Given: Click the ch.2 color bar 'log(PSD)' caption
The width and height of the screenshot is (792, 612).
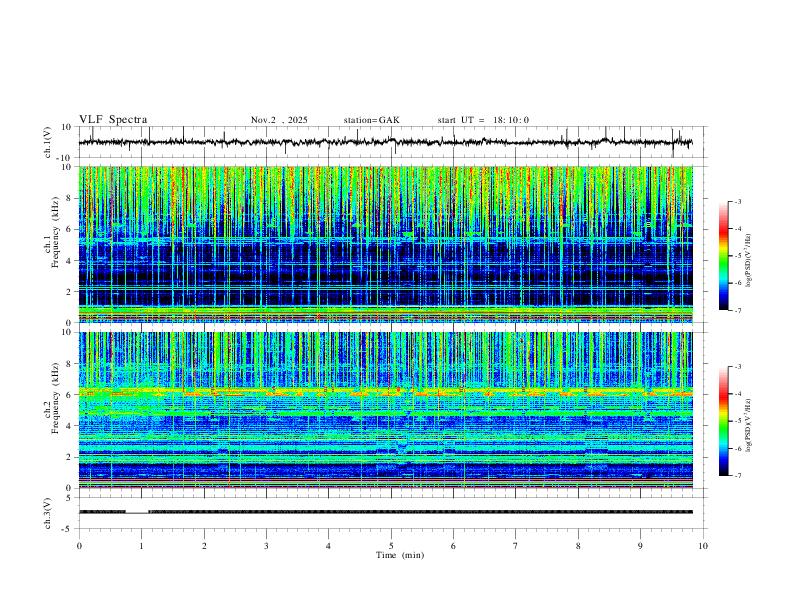Looking at the screenshot, I should click(748, 426).
